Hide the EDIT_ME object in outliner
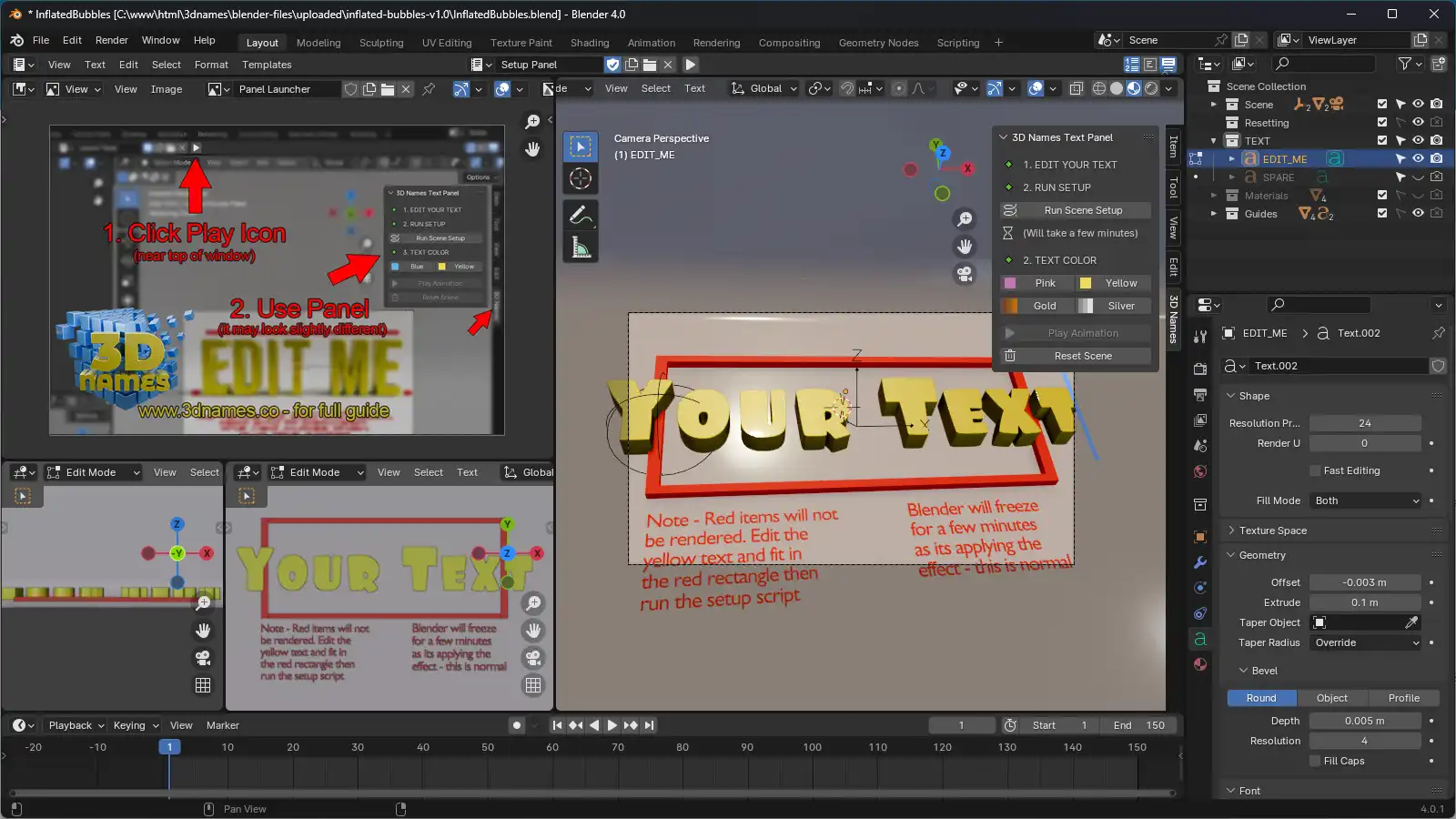This screenshot has height=819, width=1456. [x=1418, y=158]
